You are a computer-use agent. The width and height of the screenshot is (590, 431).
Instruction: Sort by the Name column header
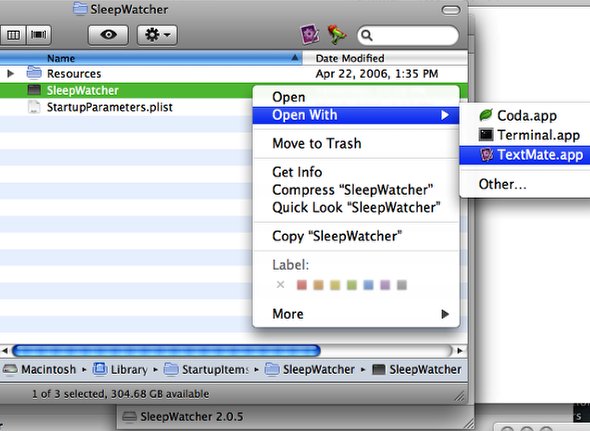tap(151, 58)
